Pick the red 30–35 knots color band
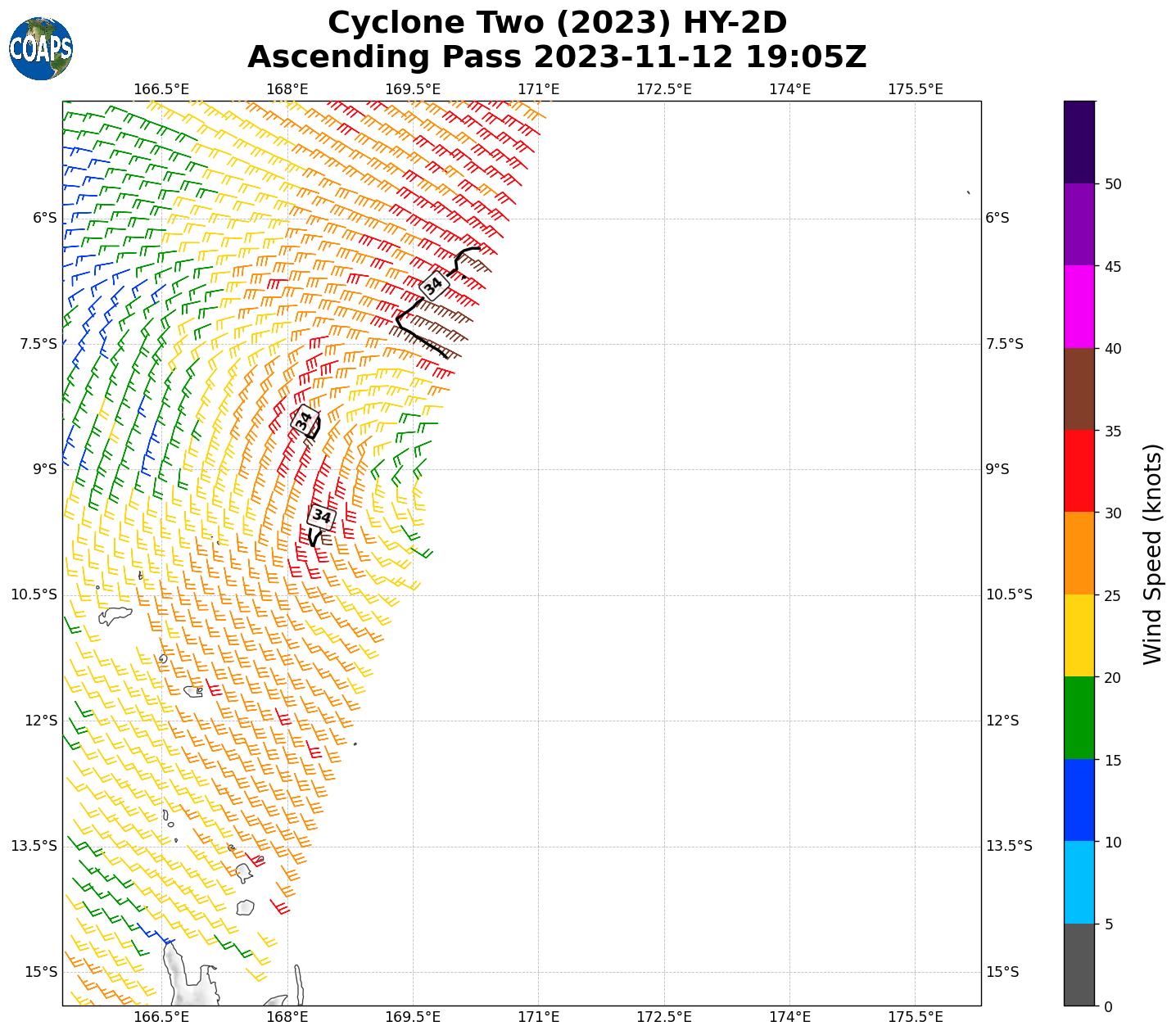1176x1035 pixels. 1079,471
